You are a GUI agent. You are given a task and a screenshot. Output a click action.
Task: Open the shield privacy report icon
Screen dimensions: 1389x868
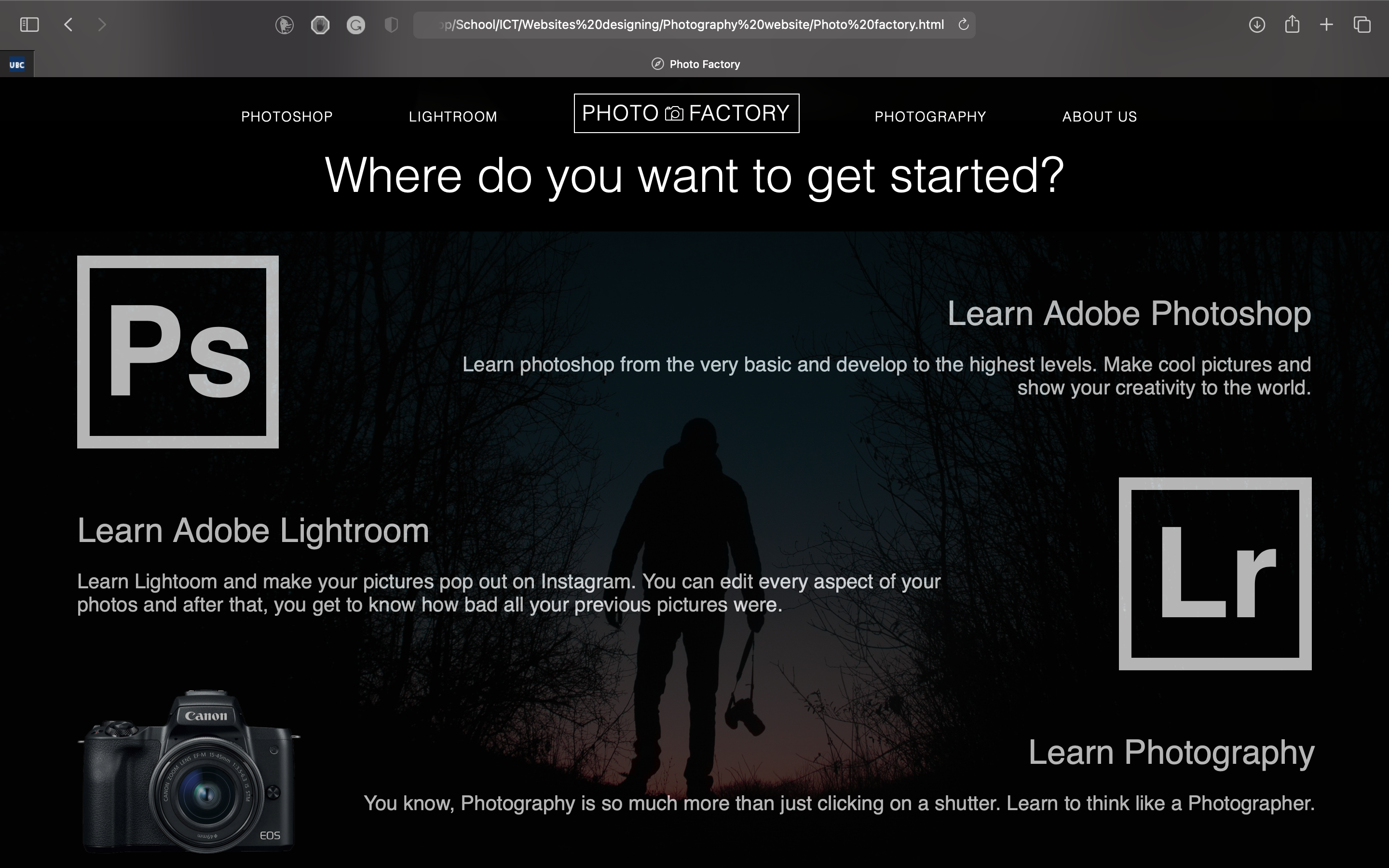(x=391, y=25)
